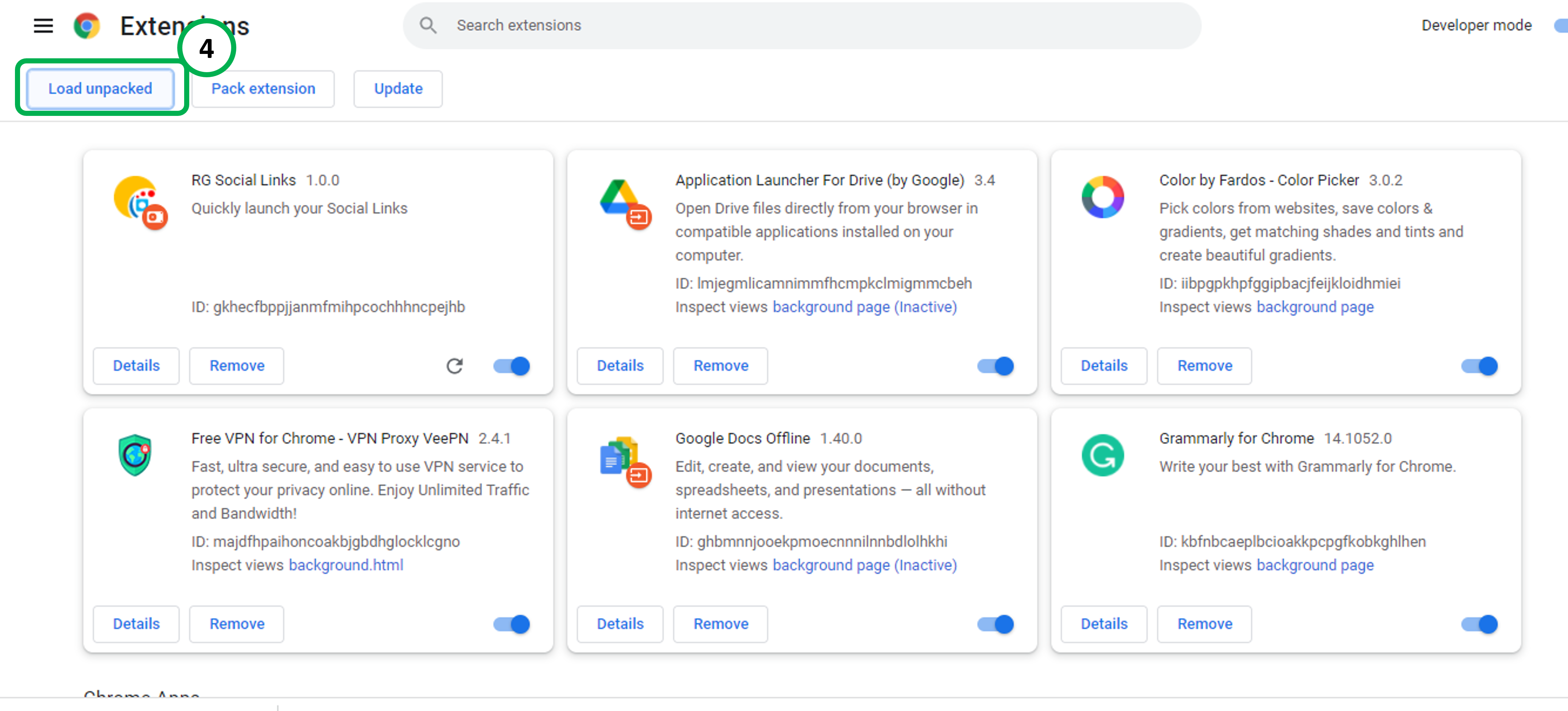Reload the RG Social Links extension
Viewport: 1568px width, 711px height.
455,366
